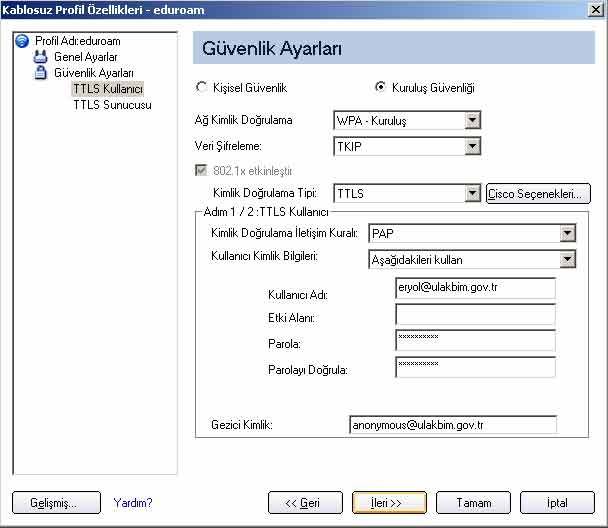Click in the Parolayı Doğrula field
The height and width of the screenshot is (528, 608).
pos(475,367)
